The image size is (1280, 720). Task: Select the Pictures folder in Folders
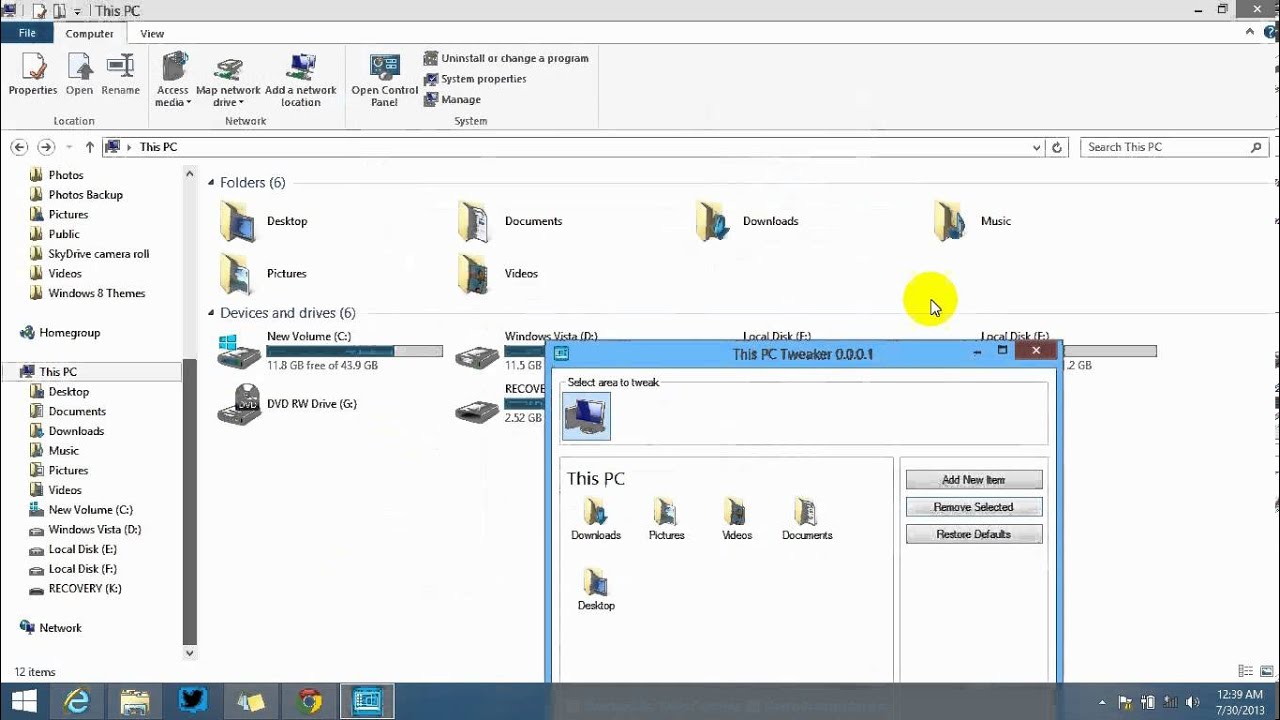[264, 273]
